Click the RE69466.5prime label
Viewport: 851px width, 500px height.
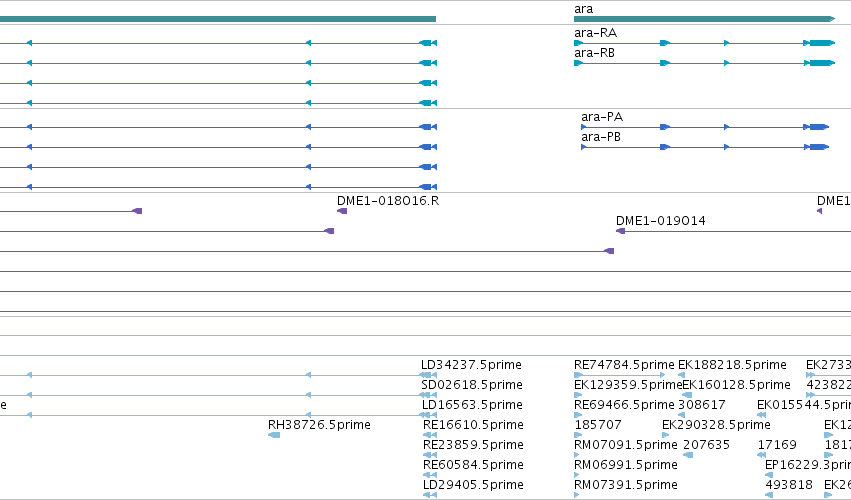click(624, 405)
